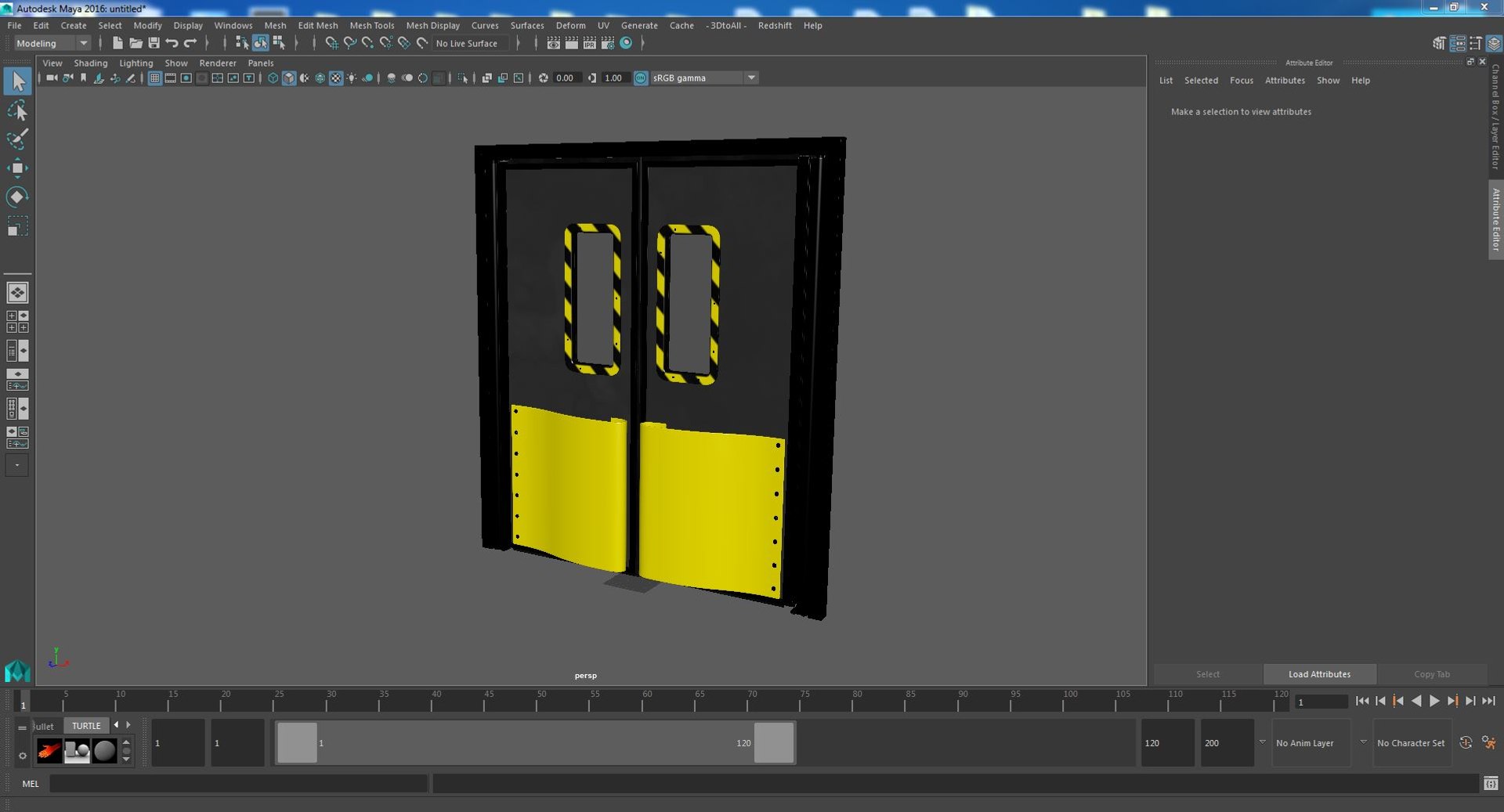Image resolution: width=1504 pixels, height=812 pixels.
Task: Switch to select by component type mode
Action: (x=278, y=43)
